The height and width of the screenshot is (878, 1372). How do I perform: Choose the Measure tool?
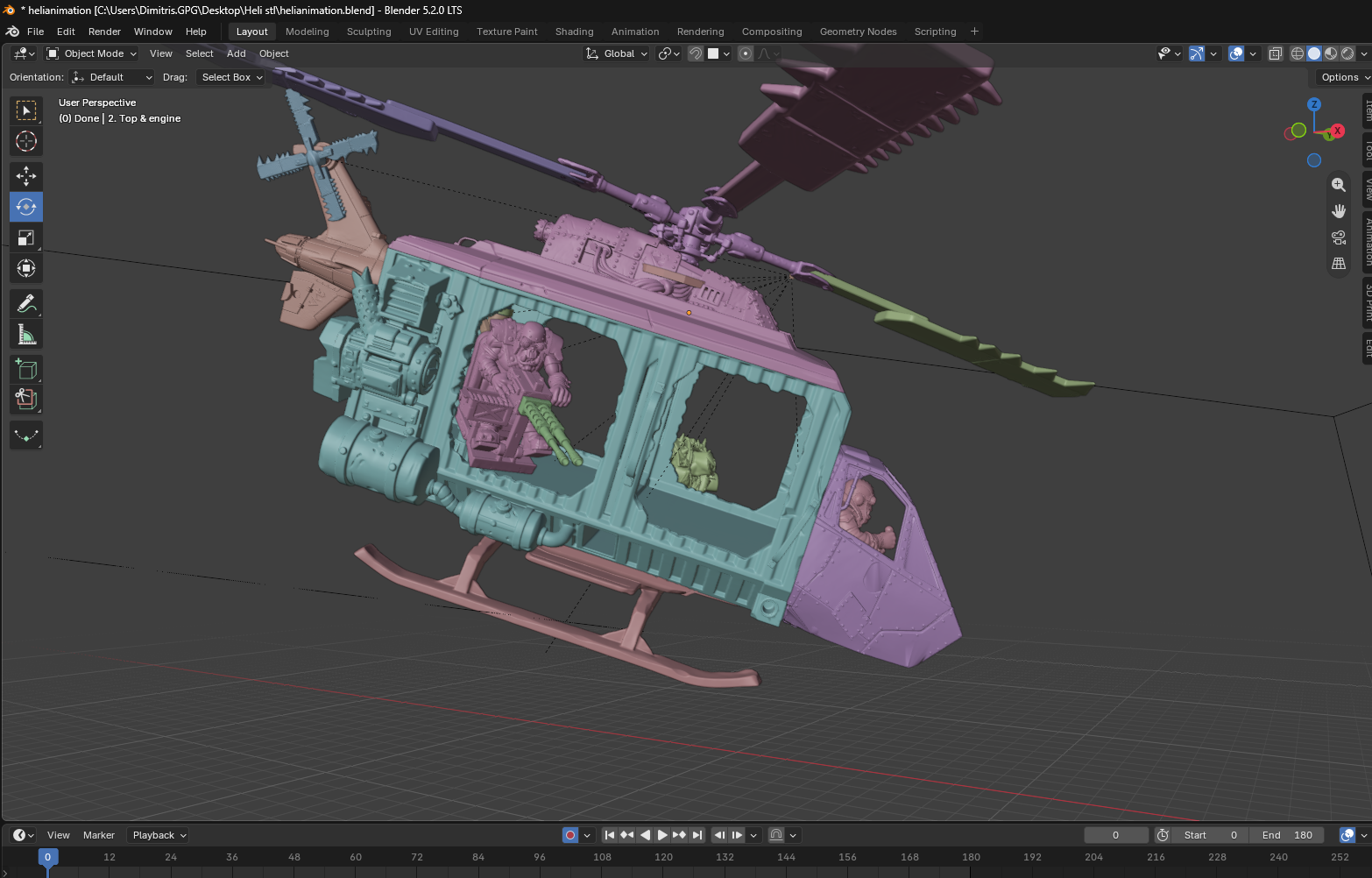tap(26, 334)
